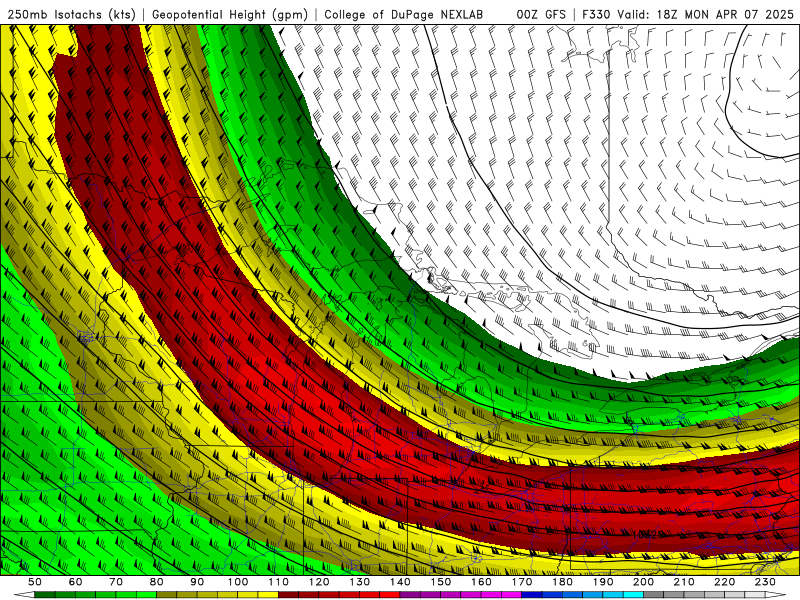Click the '00Z GFS' model run text

(x=541, y=14)
